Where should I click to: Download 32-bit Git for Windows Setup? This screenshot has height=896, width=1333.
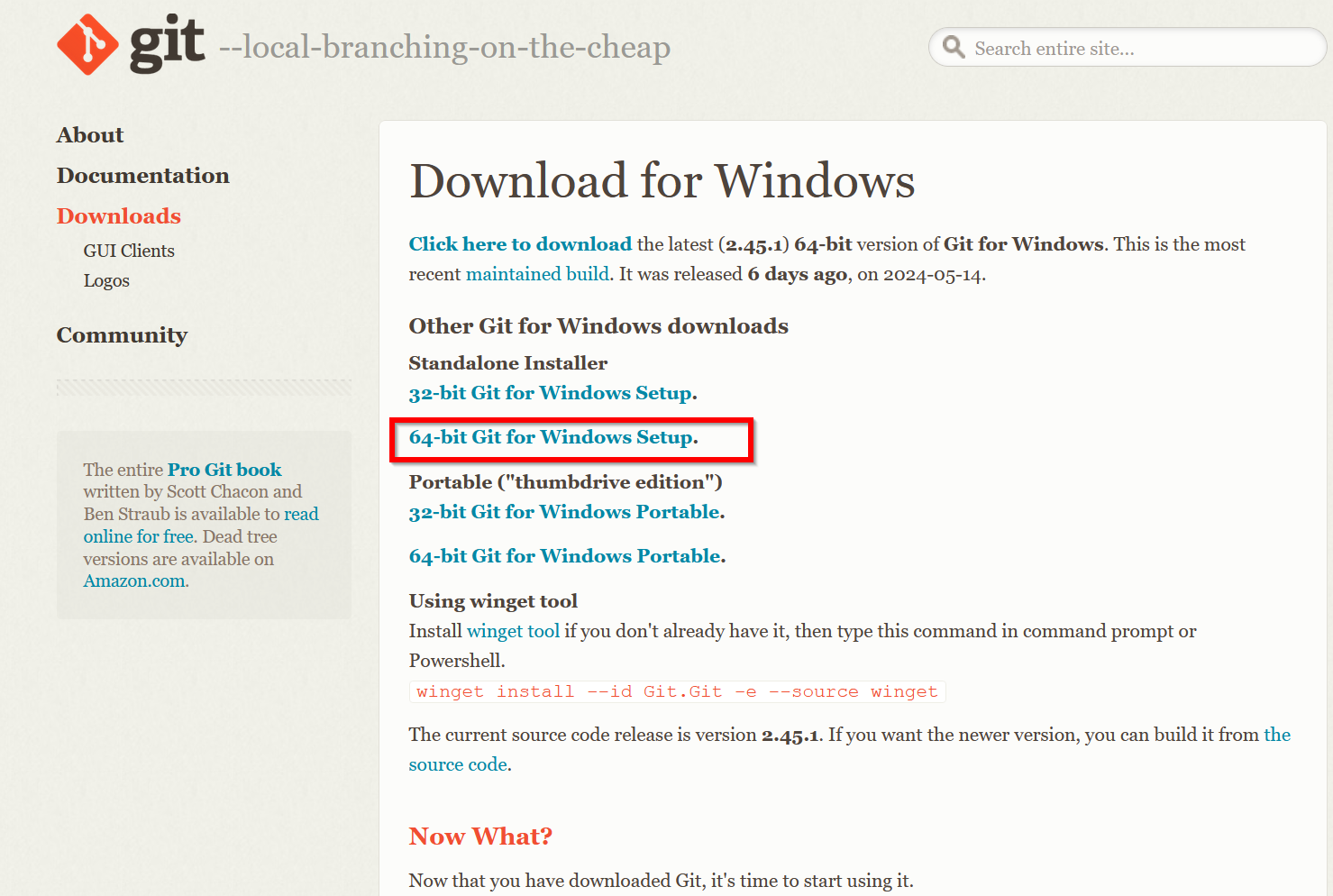[x=552, y=393]
